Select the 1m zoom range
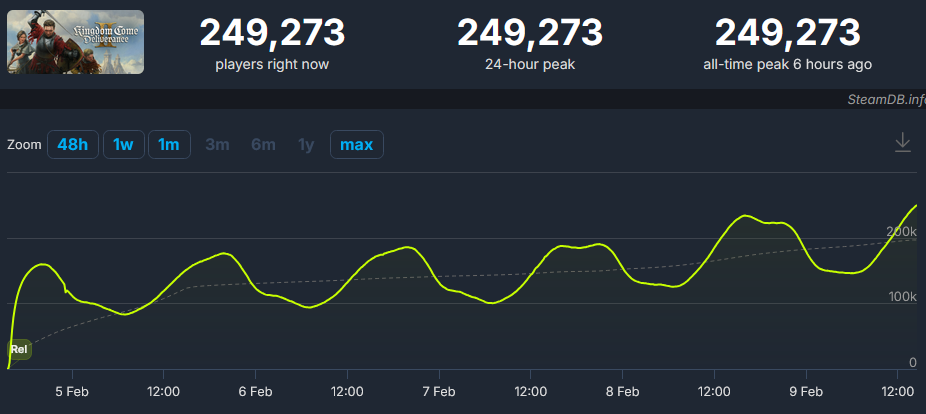The image size is (926, 414). click(169, 145)
